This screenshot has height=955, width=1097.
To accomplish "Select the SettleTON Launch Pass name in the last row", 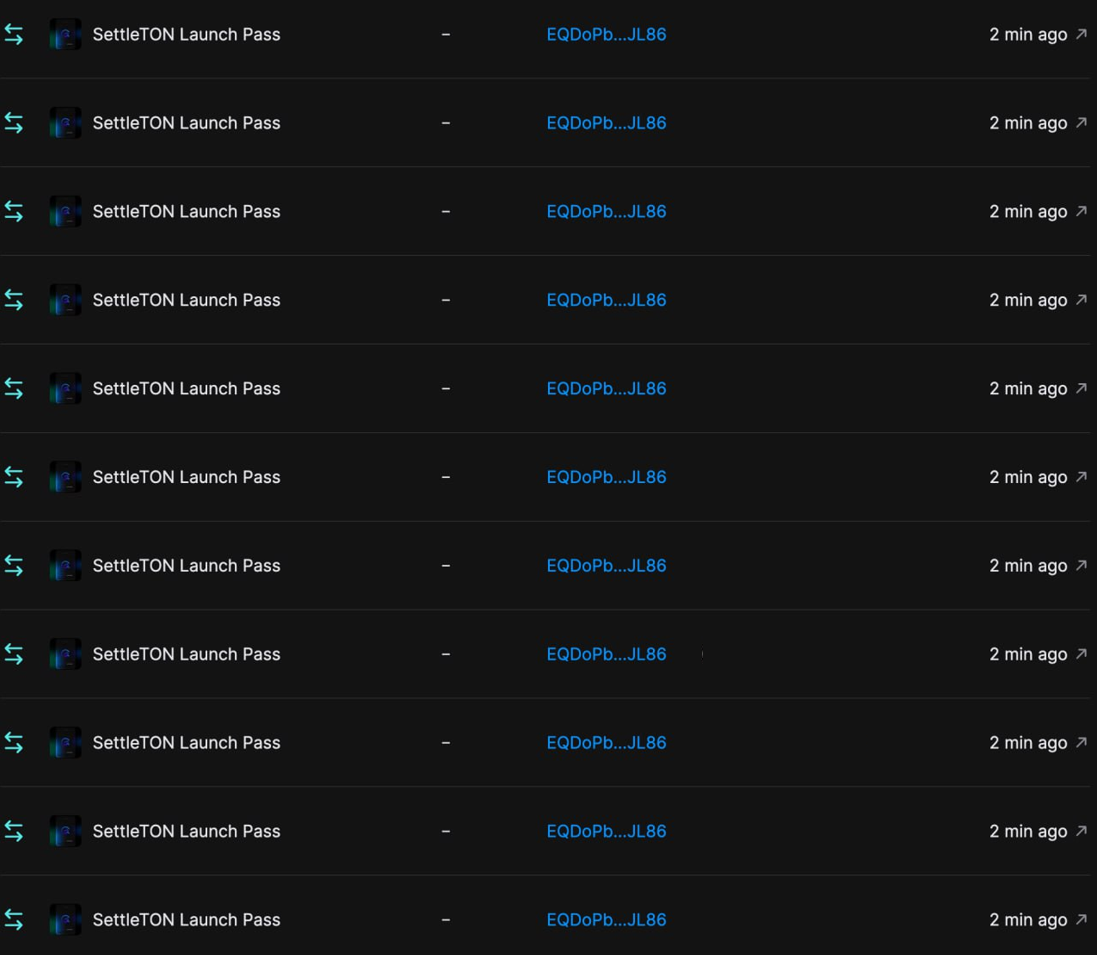I will point(186,919).
